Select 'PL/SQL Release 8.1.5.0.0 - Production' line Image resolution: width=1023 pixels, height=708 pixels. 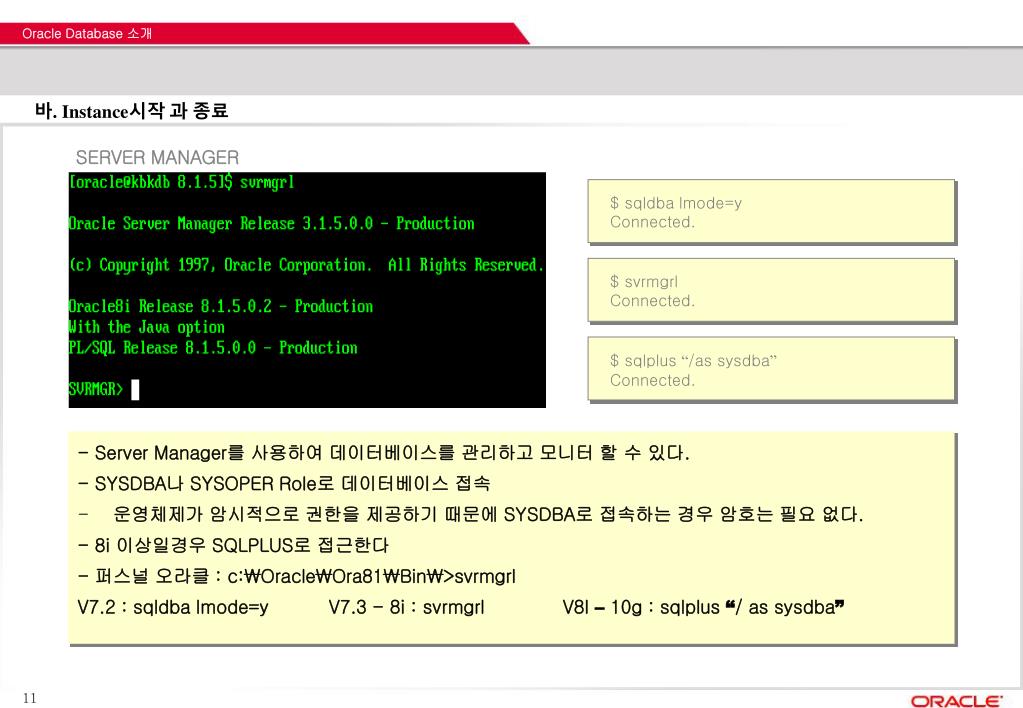coord(213,348)
